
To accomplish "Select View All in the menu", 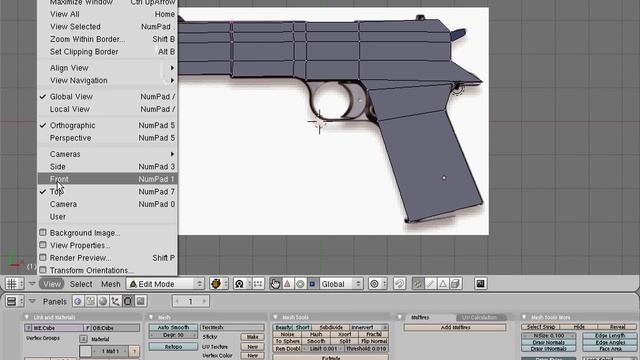I will pyautogui.click(x=108, y=14).
